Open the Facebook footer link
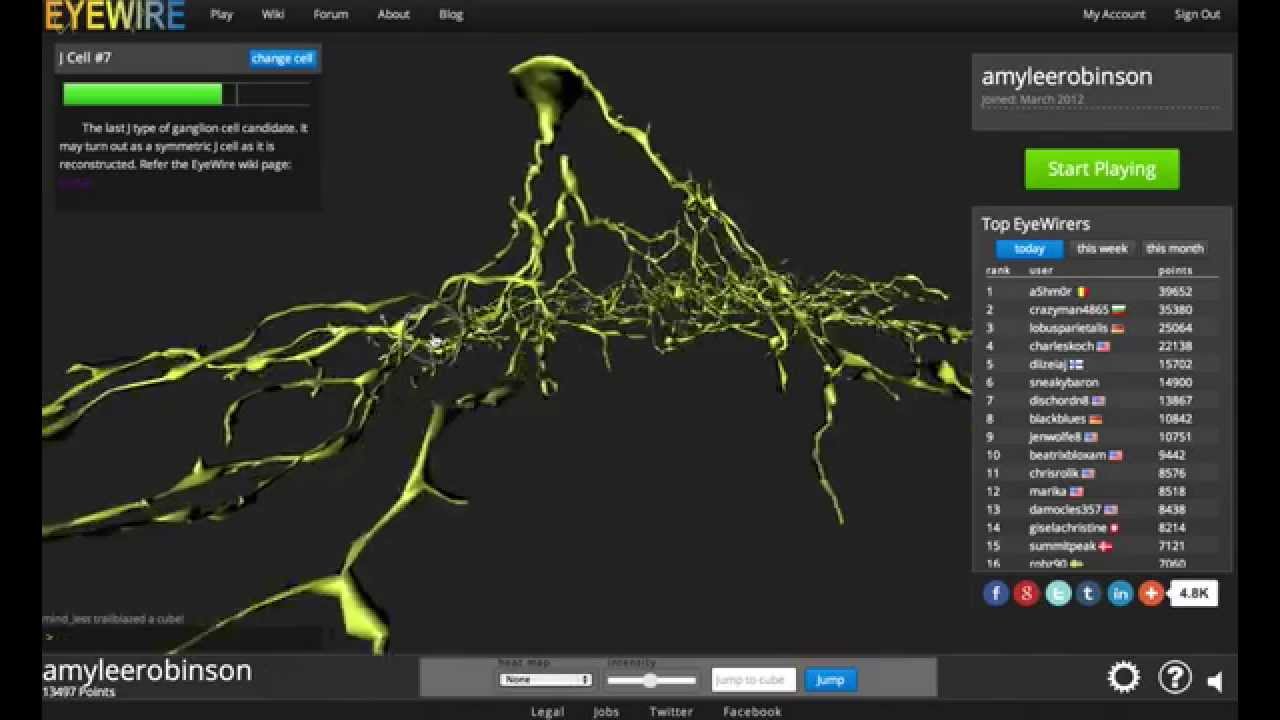The image size is (1280, 720). 752,712
